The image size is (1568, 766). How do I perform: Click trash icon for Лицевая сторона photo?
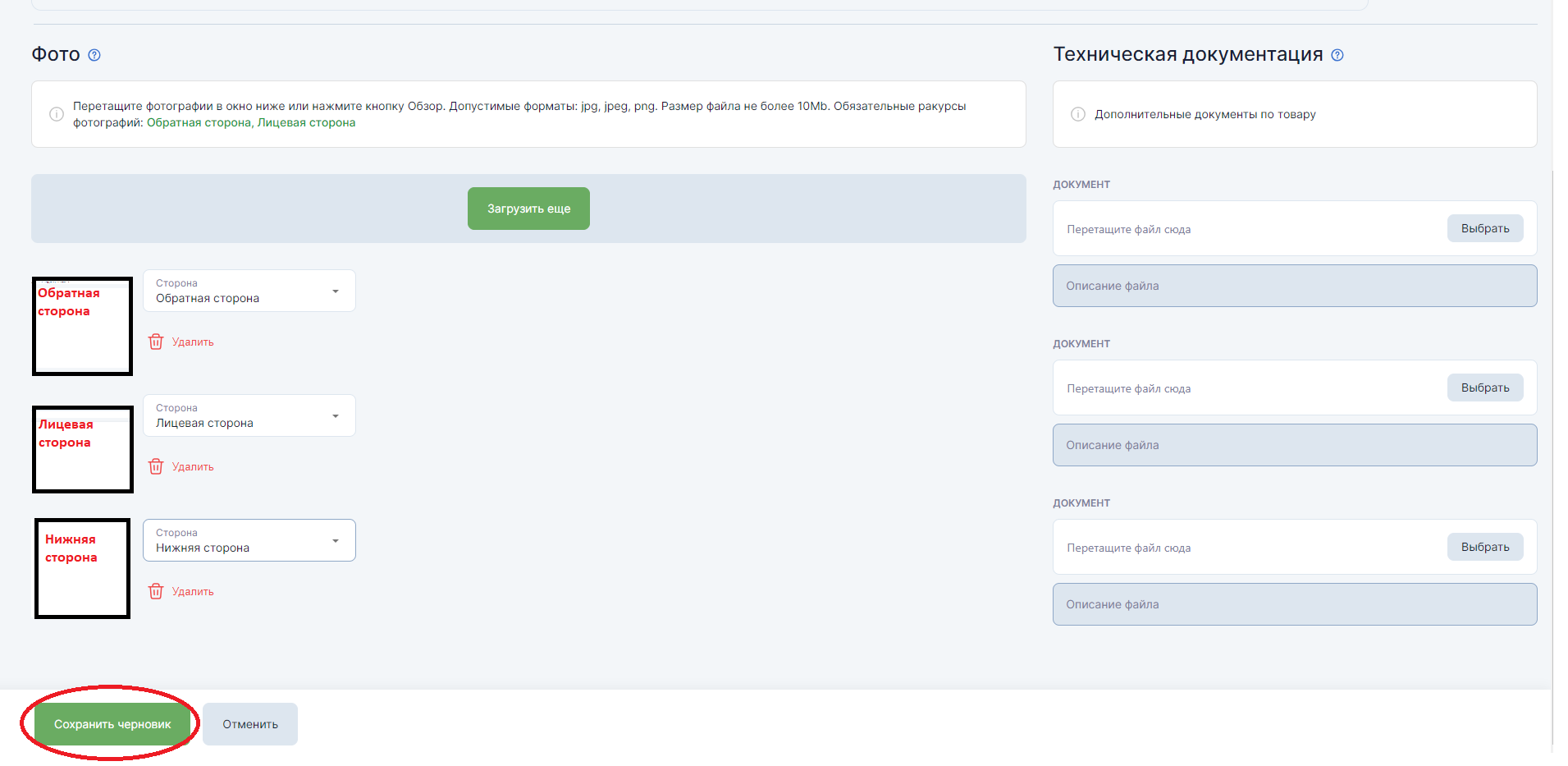tap(156, 466)
